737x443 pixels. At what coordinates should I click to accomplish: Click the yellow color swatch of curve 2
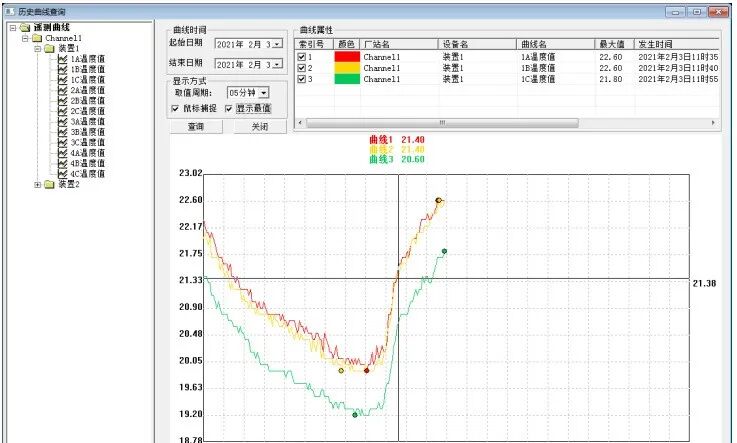[347, 68]
